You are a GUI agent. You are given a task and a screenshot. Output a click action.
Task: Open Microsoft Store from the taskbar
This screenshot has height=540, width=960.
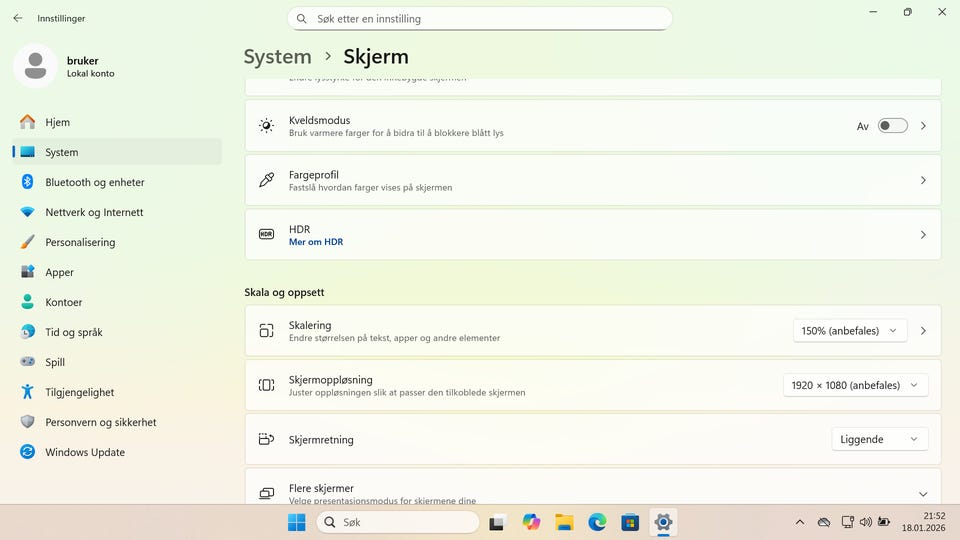pos(630,522)
